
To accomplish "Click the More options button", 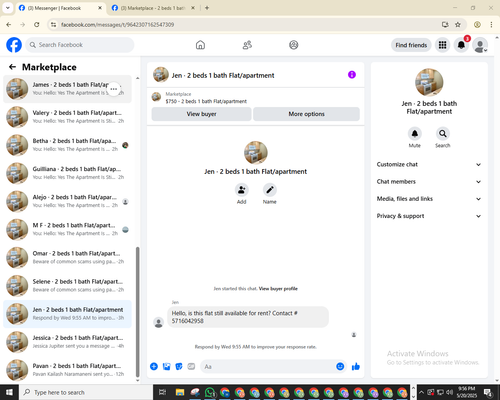I will tap(306, 114).
